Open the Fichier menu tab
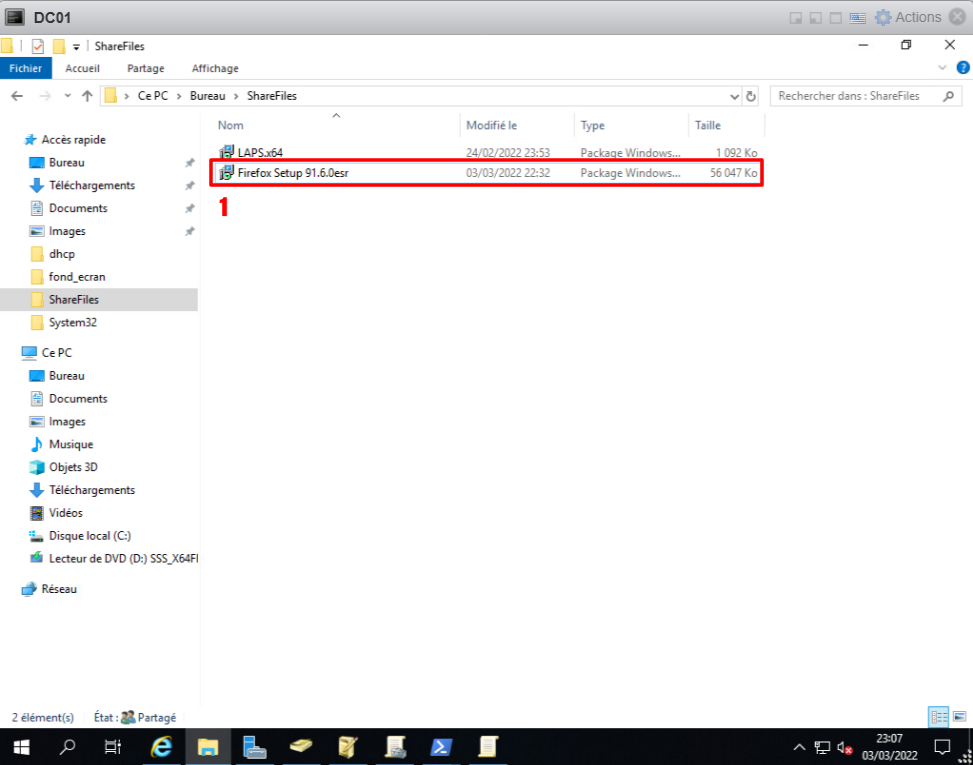Viewport: 973px width, 765px height. [x=25, y=68]
